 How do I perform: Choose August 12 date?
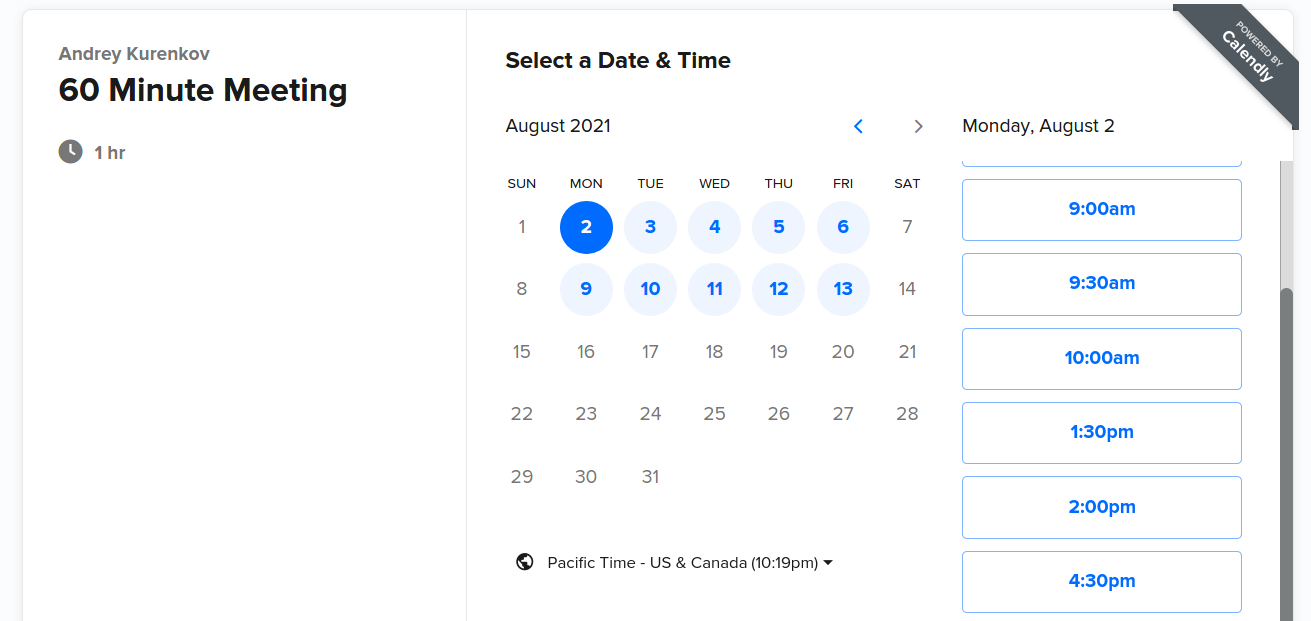(779, 289)
